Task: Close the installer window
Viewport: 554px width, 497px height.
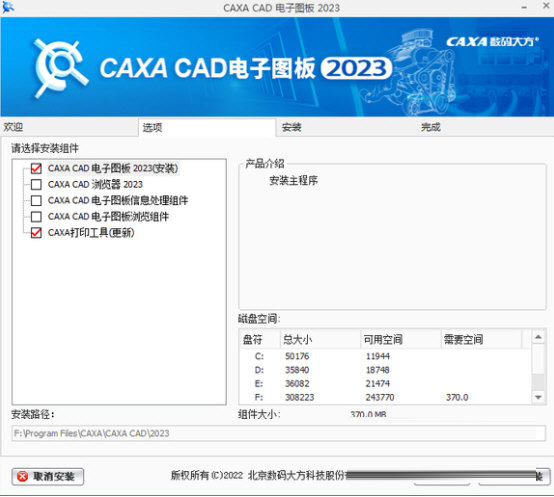Action: 546,6
